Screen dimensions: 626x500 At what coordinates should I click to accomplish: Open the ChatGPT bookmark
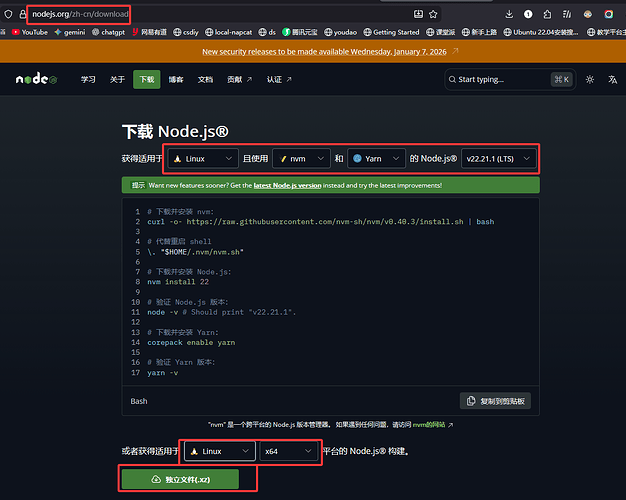coord(109,32)
